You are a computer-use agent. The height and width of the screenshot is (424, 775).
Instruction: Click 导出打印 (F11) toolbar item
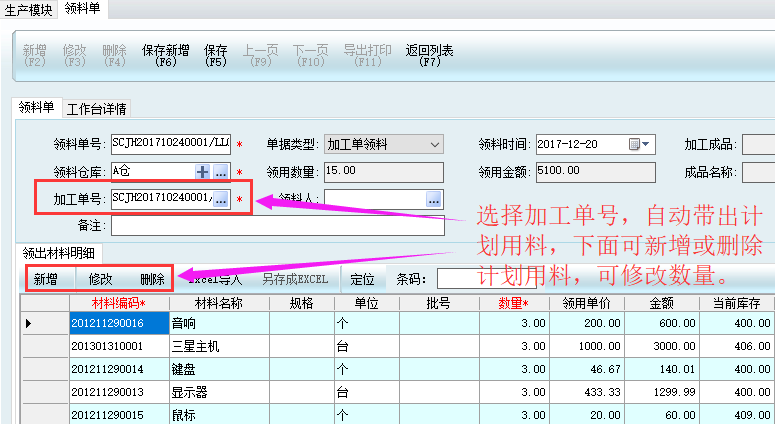click(x=367, y=55)
